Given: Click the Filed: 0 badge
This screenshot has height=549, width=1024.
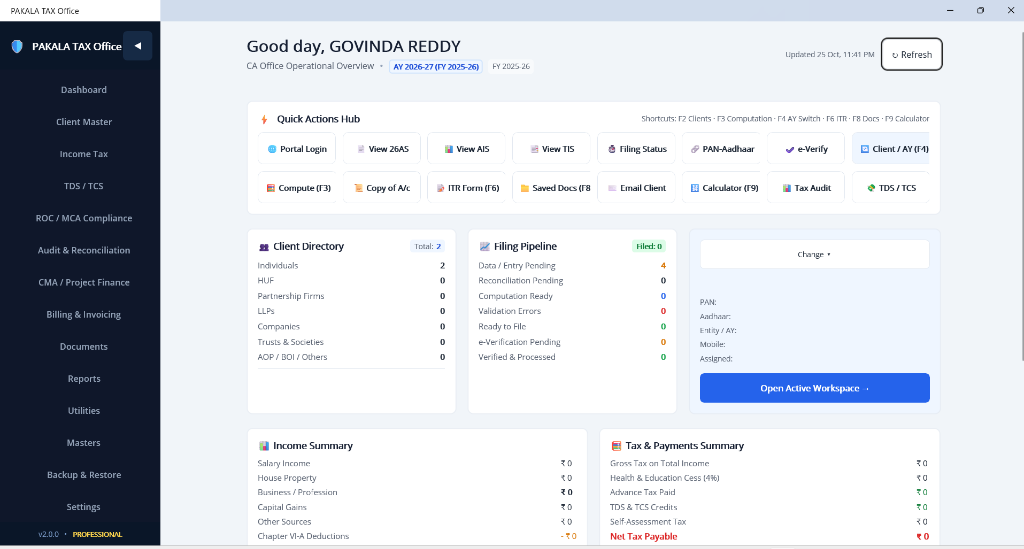Looking at the screenshot, I should click(648, 246).
